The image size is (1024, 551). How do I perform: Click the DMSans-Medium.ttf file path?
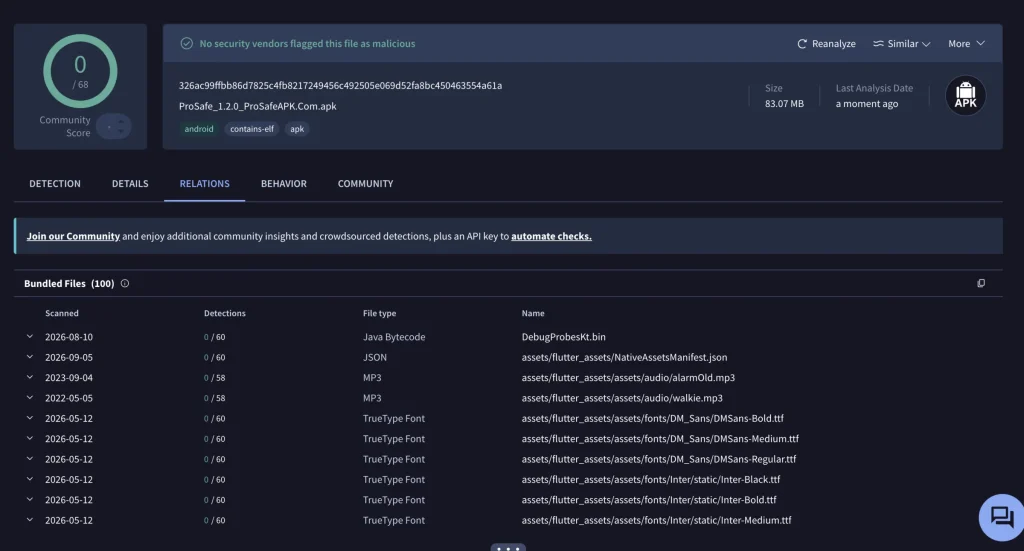point(660,439)
